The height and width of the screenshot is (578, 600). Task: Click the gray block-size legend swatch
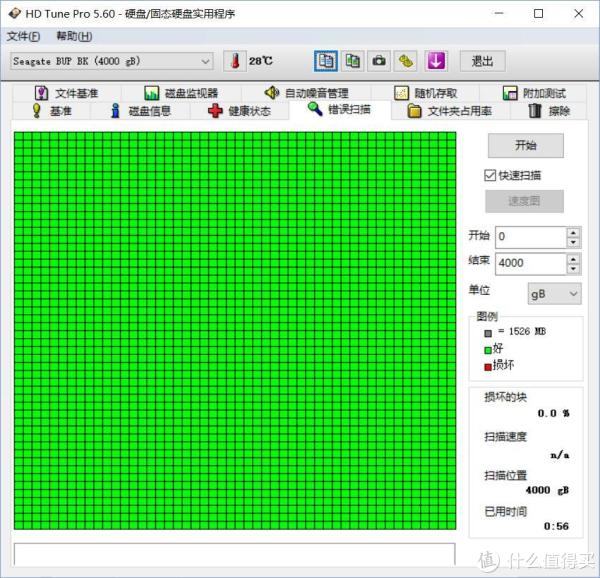pos(488,333)
